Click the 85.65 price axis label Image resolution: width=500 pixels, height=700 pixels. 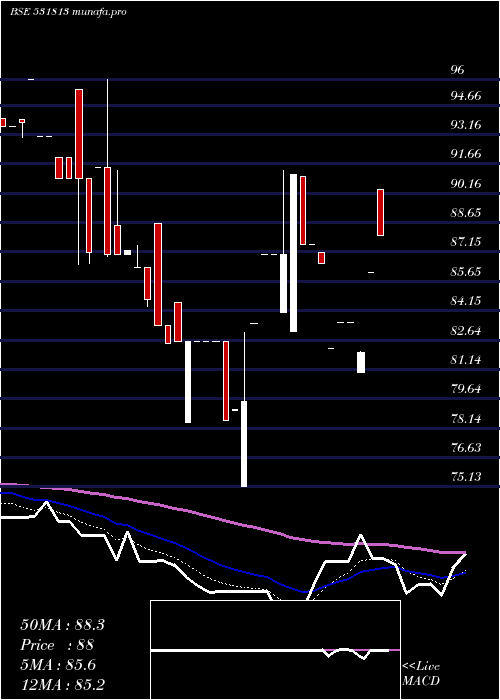(x=466, y=271)
